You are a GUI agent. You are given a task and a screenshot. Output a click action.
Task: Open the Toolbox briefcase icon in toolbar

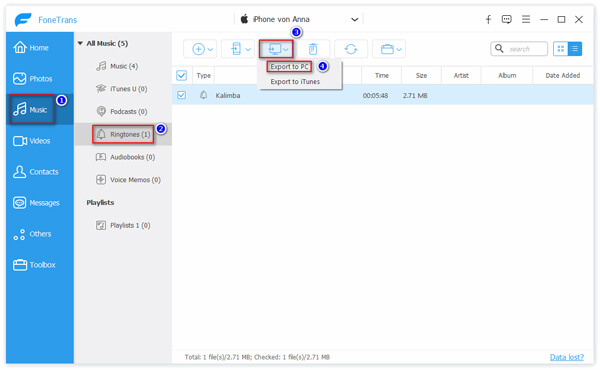tap(387, 49)
